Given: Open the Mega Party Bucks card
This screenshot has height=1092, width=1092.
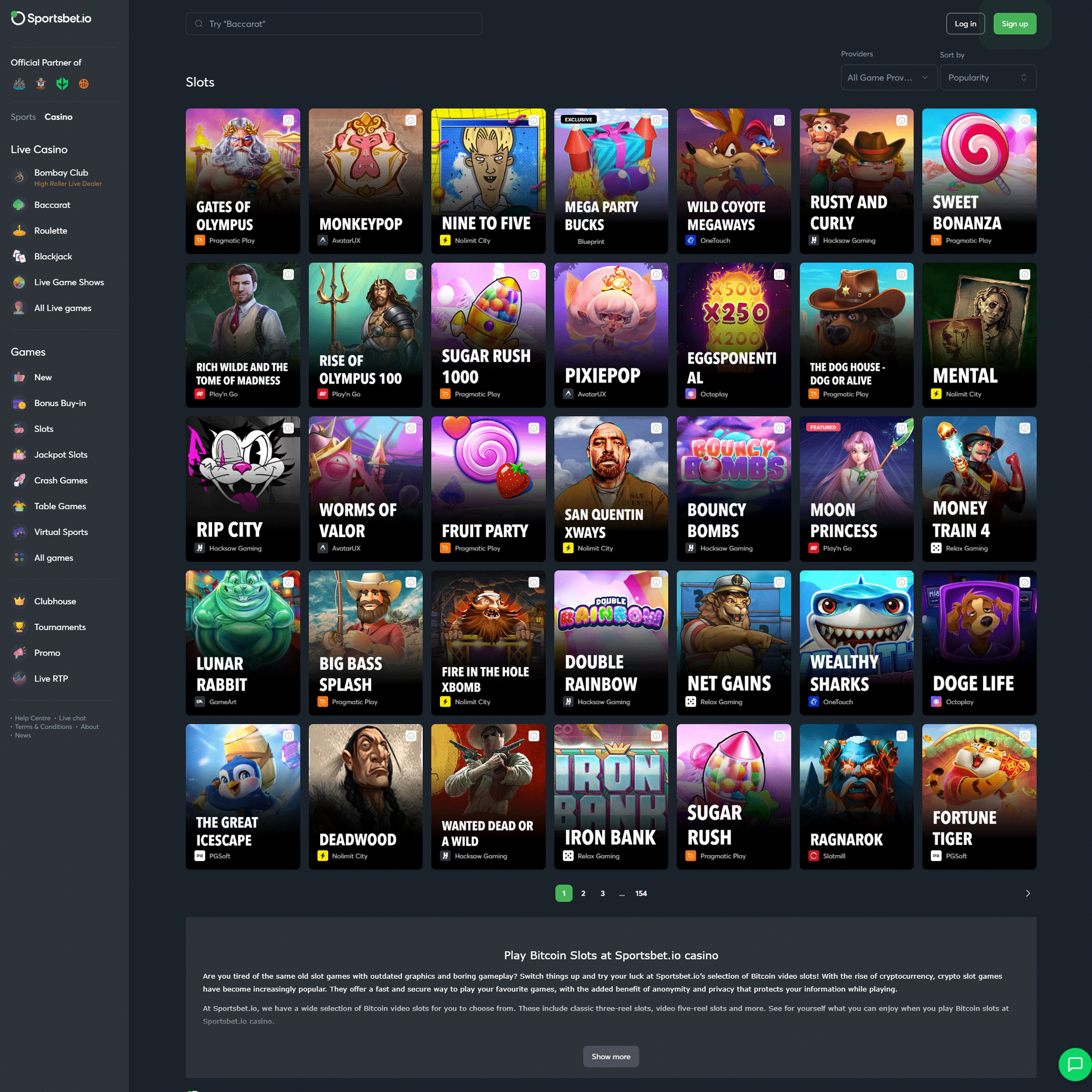Looking at the screenshot, I should 611,181.
